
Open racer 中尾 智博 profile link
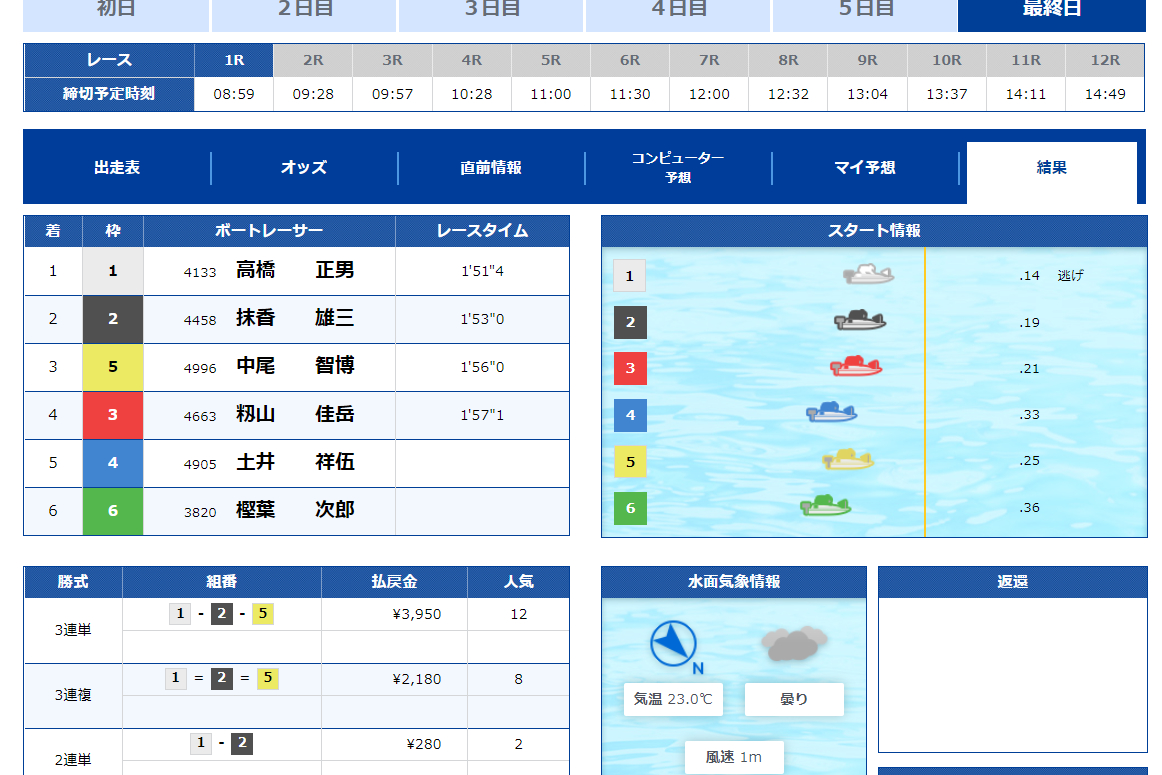point(295,366)
